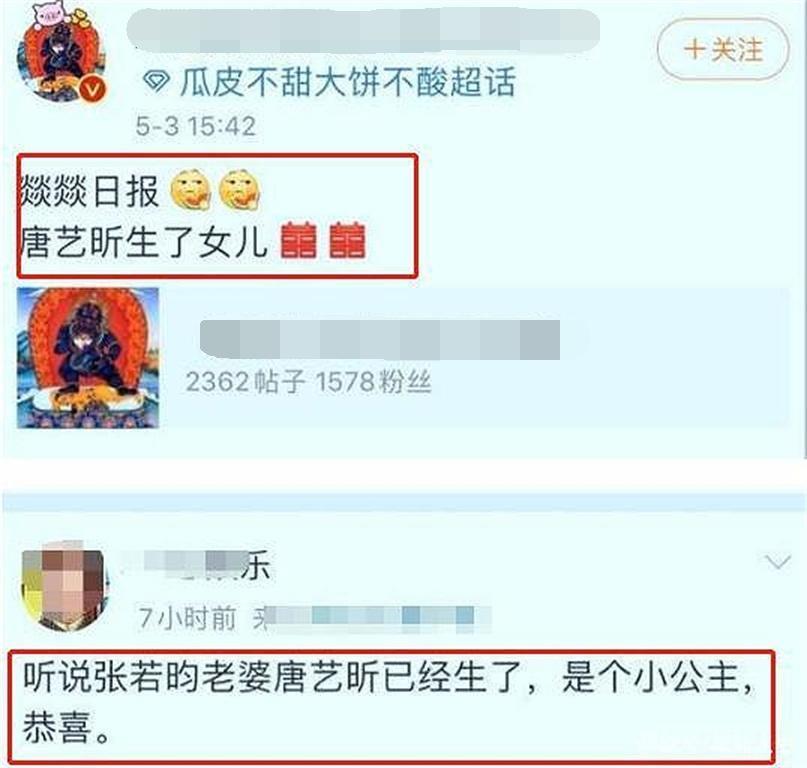807x768 pixels.
Task: Tap the first red 囍 emoji
Action: tap(299, 240)
